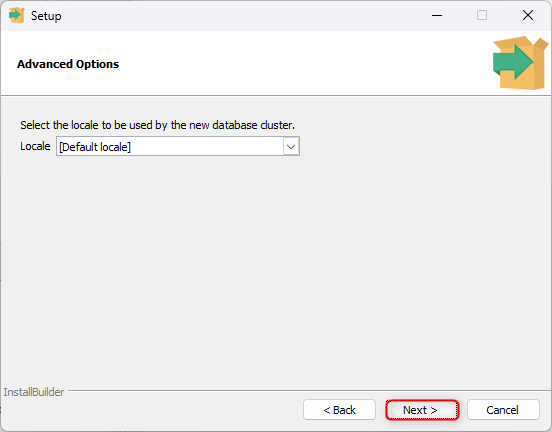Screen dimensions: 552x432
Task: Open the [Default locale] combo box
Action: (178, 146)
